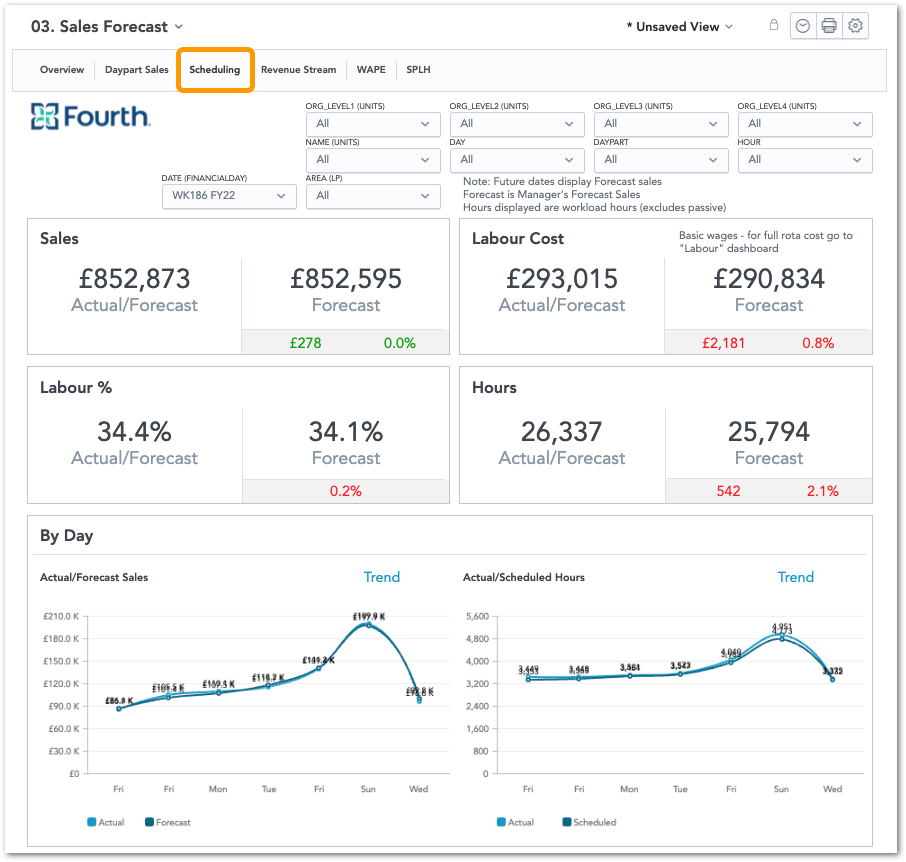Open the Unsaved View dropdown
The width and height of the screenshot is (906, 862).
point(679,27)
